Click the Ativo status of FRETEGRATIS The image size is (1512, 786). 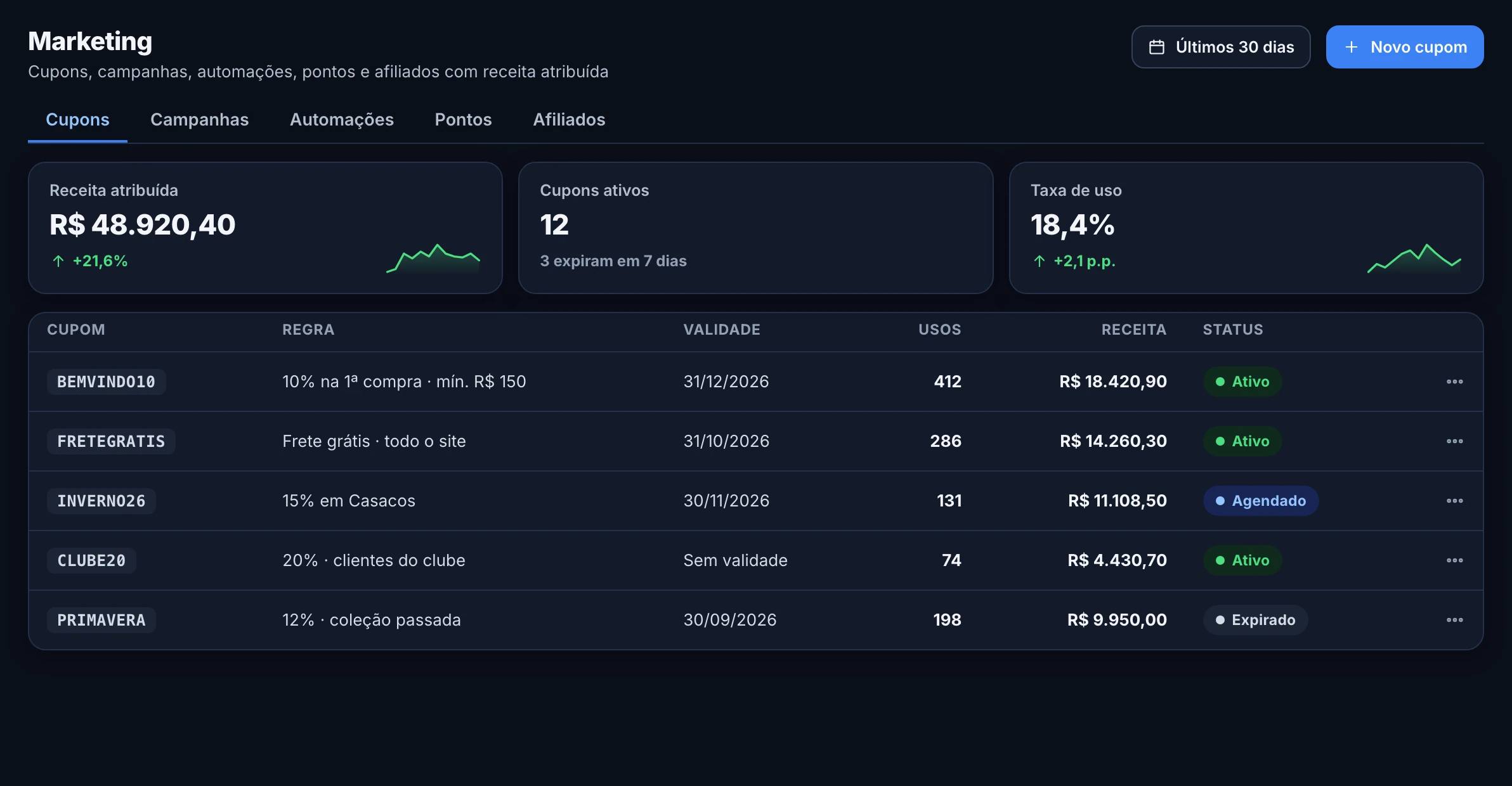coord(1242,441)
